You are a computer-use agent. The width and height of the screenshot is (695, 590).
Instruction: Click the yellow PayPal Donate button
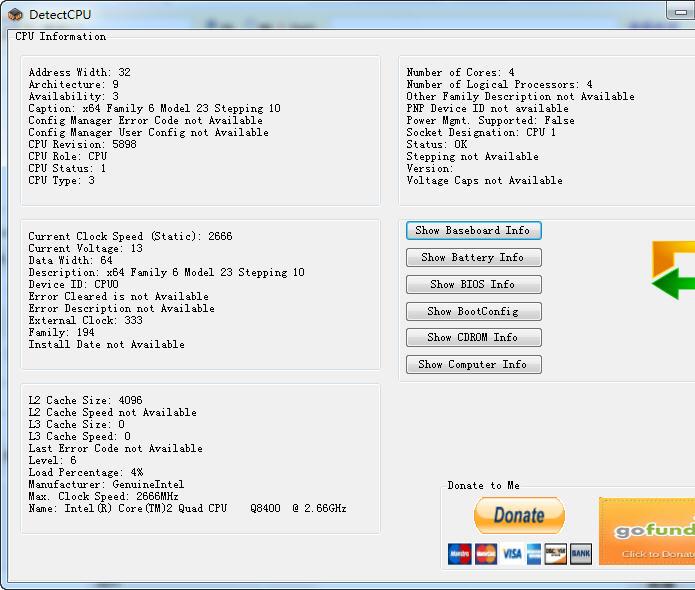(x=519, y=516)
